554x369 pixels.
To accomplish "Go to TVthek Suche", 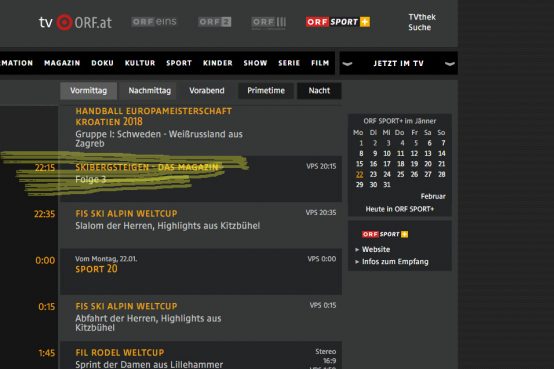I will tap(422, 22).
